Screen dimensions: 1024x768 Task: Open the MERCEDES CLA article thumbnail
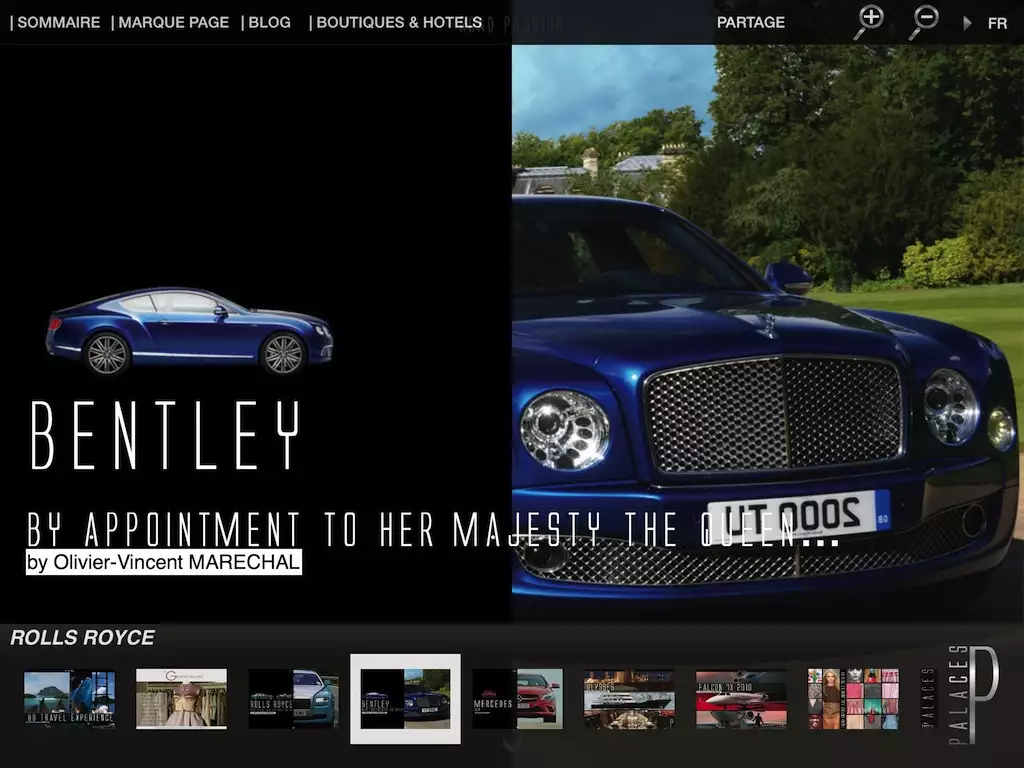tap(517, 697)
